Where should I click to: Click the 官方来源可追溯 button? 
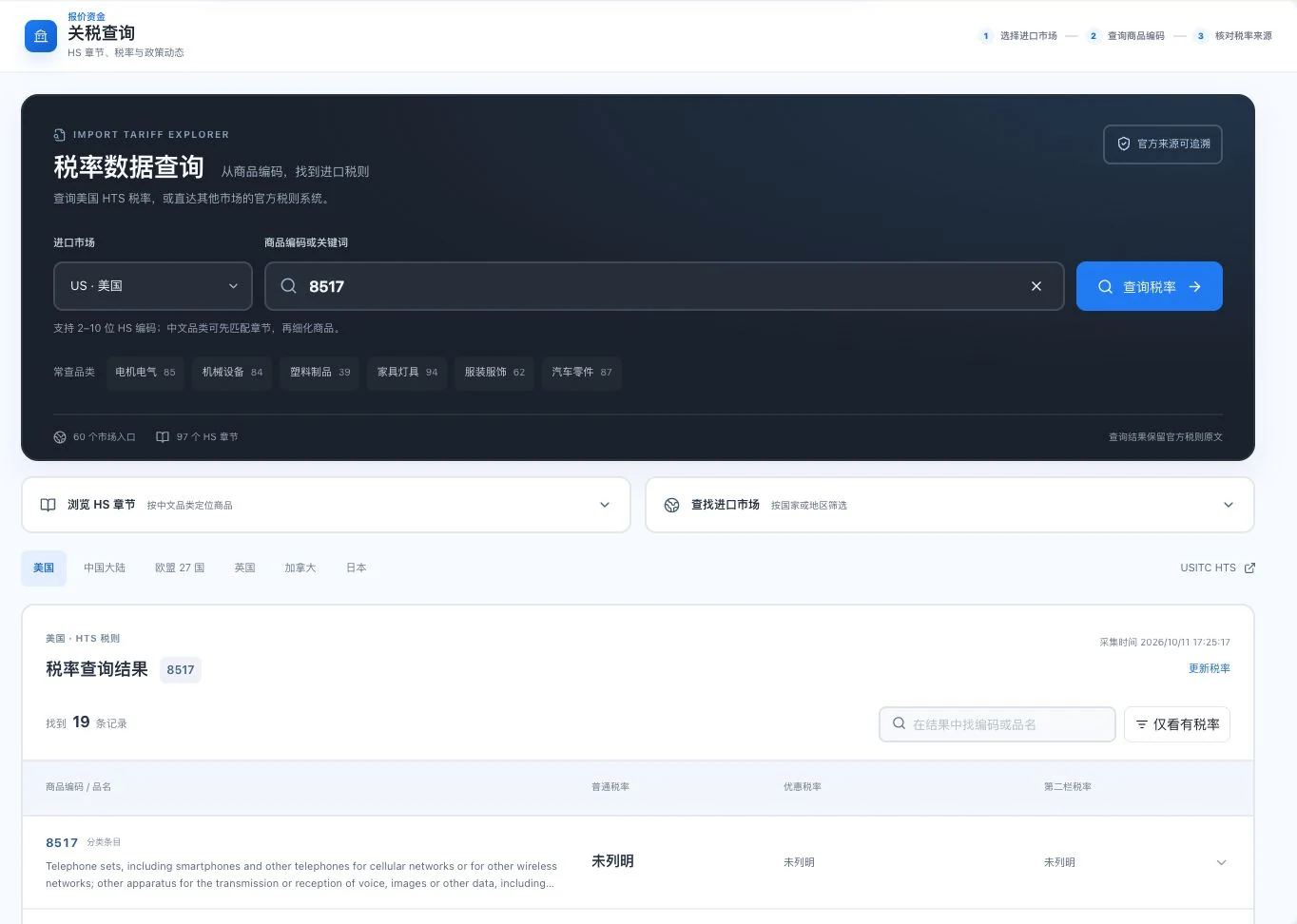coord(1163,144)
